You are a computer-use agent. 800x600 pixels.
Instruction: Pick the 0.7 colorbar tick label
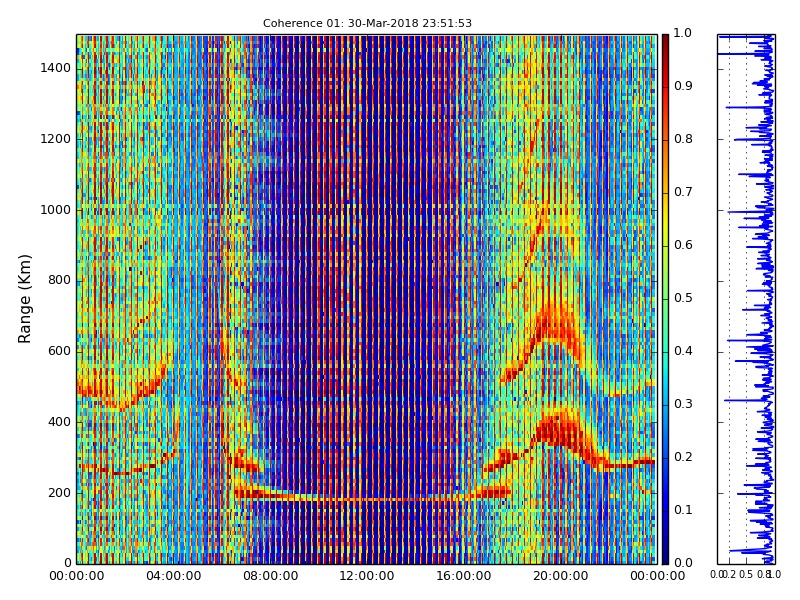point(683,192)
